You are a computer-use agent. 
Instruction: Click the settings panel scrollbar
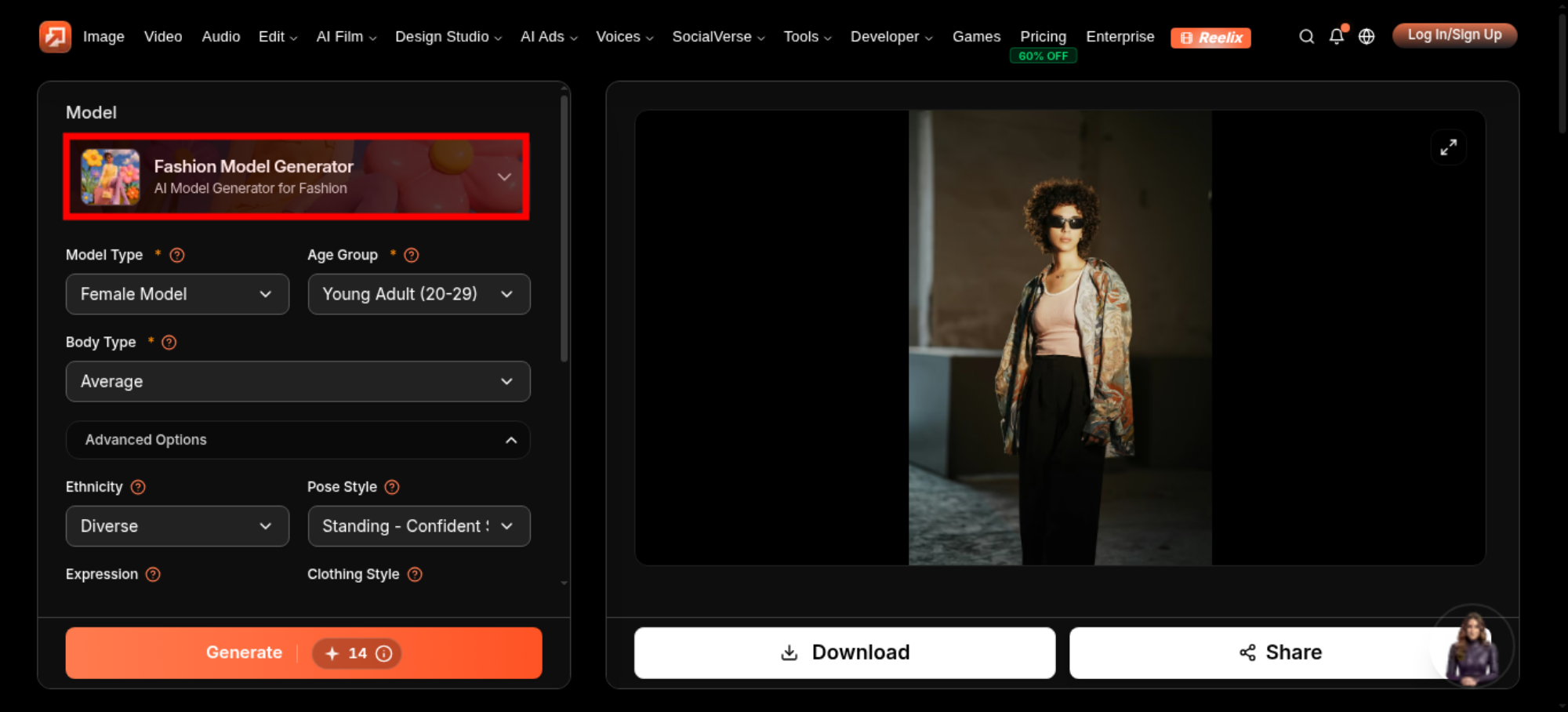(564, 229)
